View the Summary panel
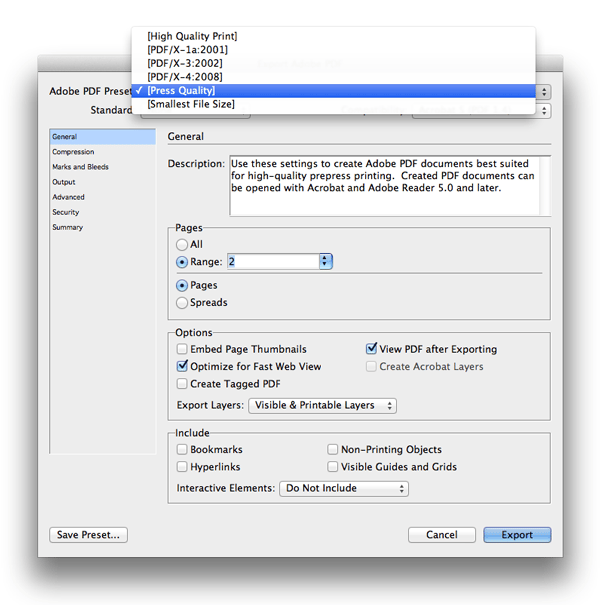This screenshot has height=605, width=600. [x=103, y=227]
